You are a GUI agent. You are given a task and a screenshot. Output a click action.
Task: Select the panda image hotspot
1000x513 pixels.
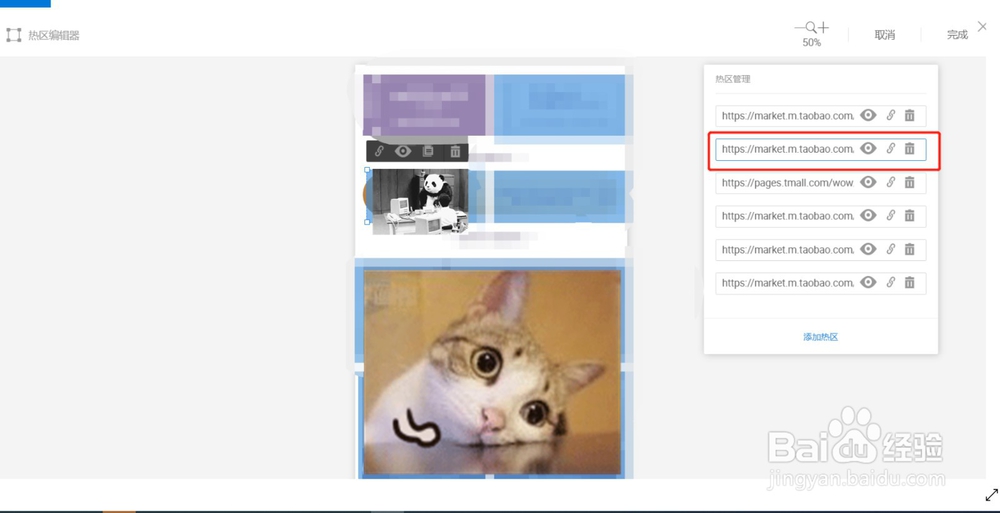(420, 201)
